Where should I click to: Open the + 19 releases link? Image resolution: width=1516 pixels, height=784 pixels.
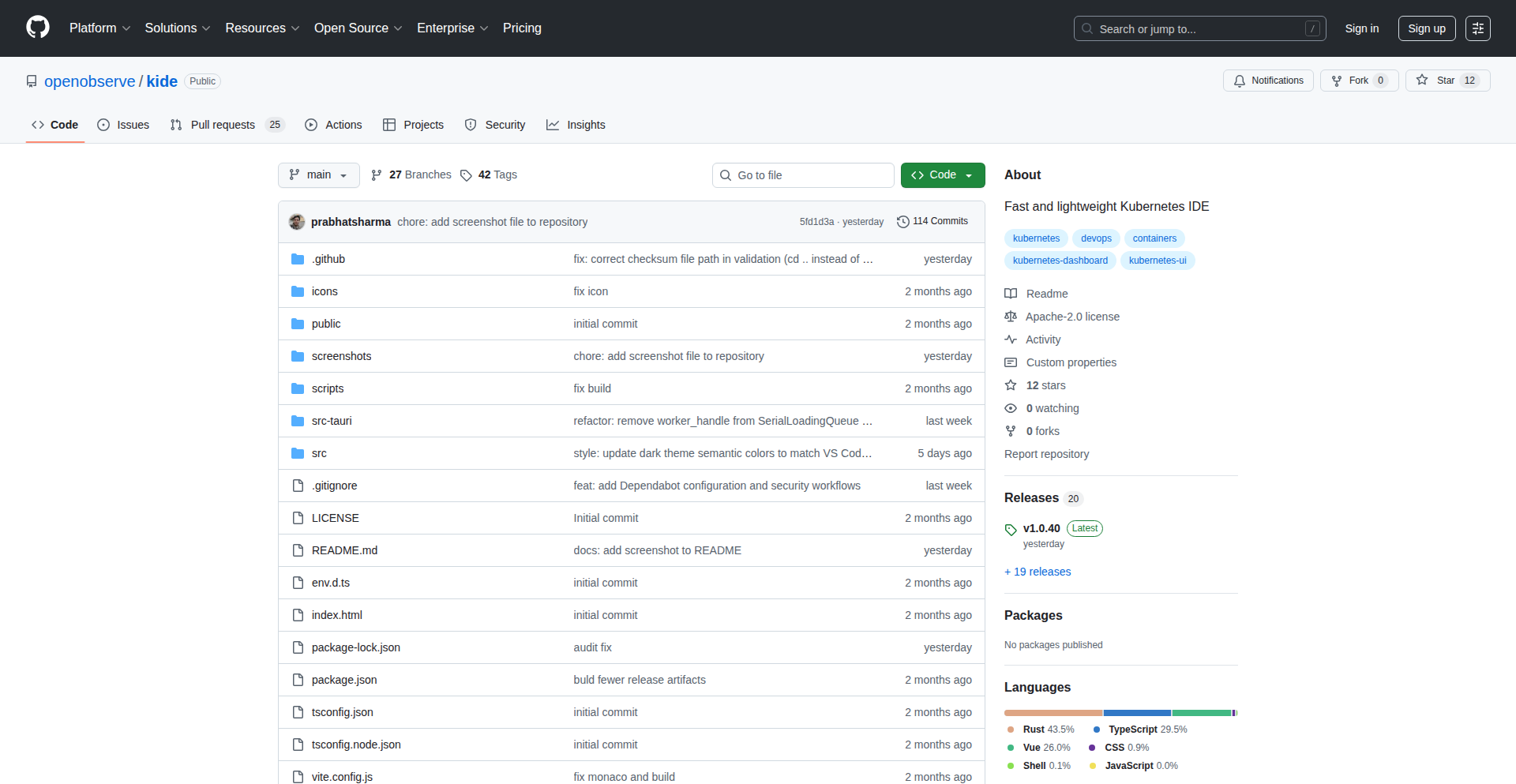coord(1038,572)
